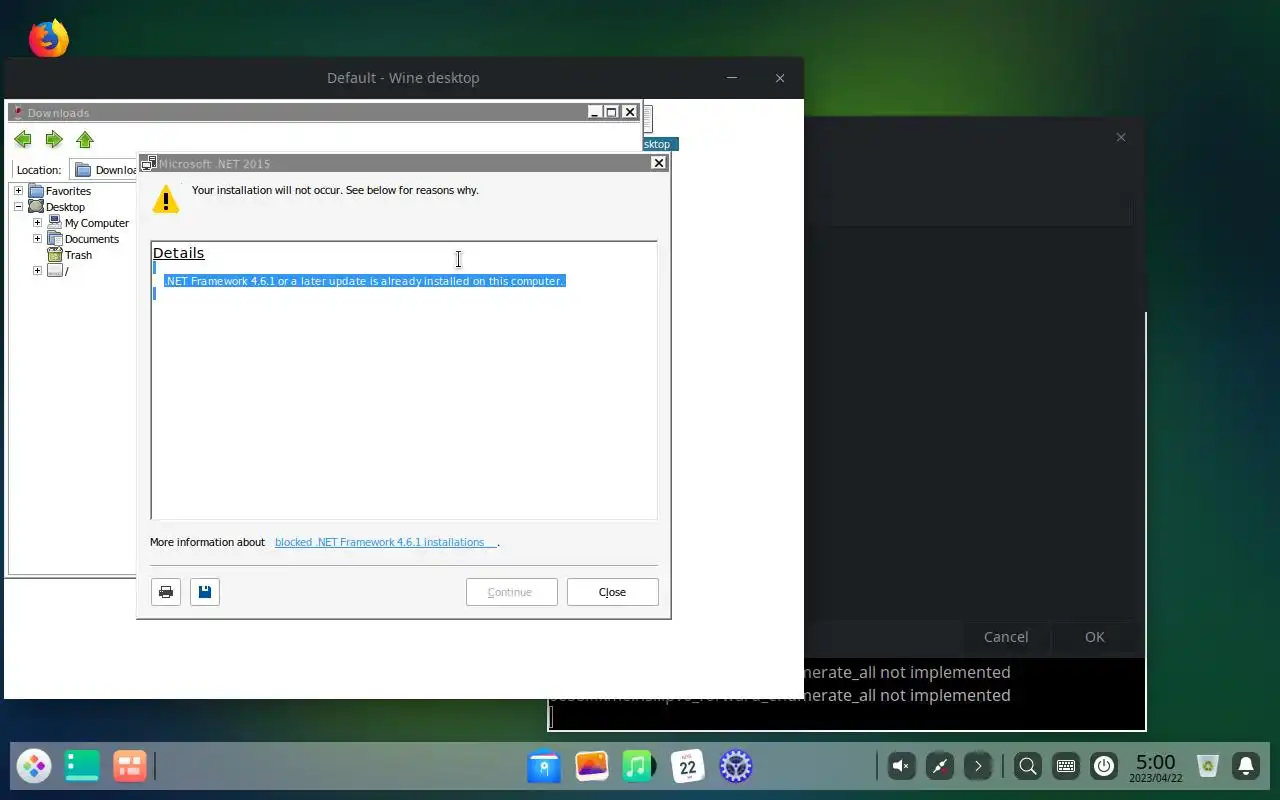Viewport: 1280px width, 800px height.
Task: Select My Computer in the folder tree
Action: pos(97,223)
